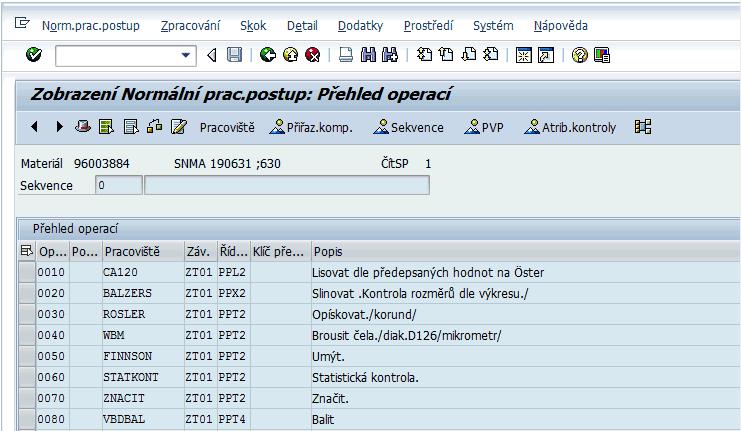This screenshot has width=741, height=431.
Task: Select row of operation 0080
Action: pos(27,419)
